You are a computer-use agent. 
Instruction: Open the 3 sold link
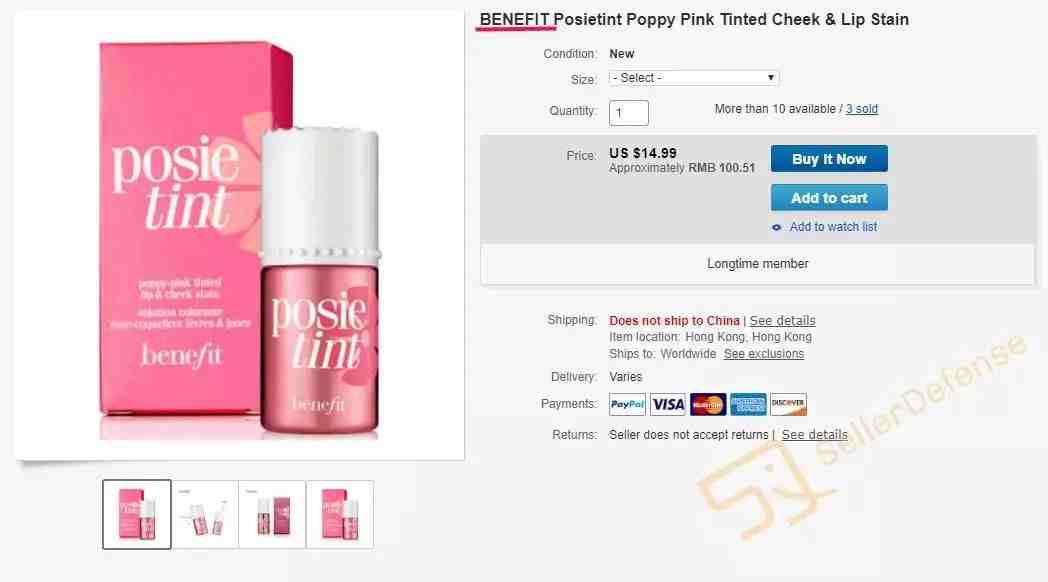pyautogui.click(x=862, y=109)
